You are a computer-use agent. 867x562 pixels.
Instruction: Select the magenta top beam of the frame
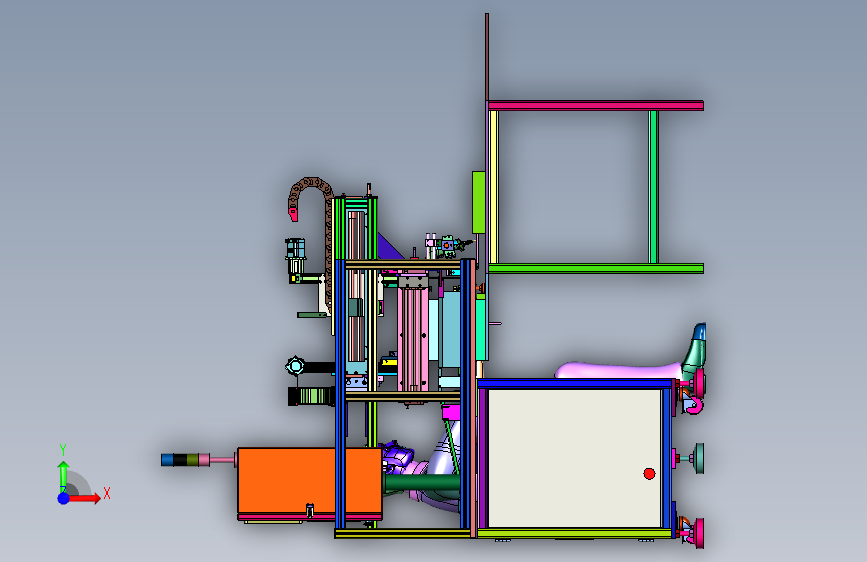click(596, 106)
